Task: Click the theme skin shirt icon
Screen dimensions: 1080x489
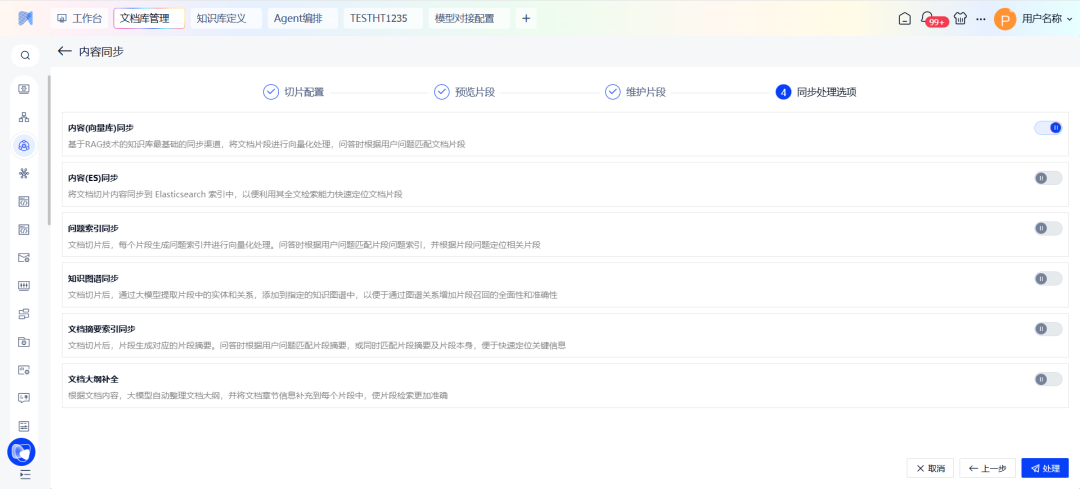Action: (960, 18)
